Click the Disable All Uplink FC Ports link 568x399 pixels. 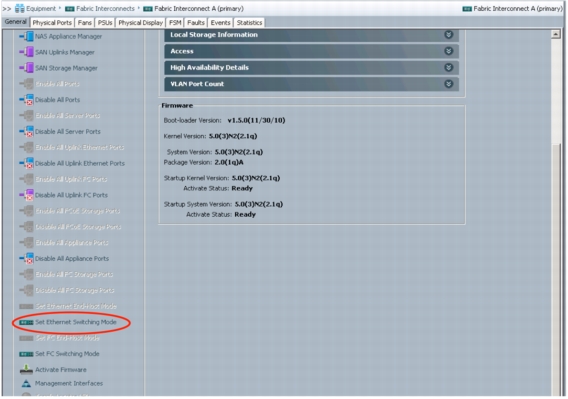point(71,195)
